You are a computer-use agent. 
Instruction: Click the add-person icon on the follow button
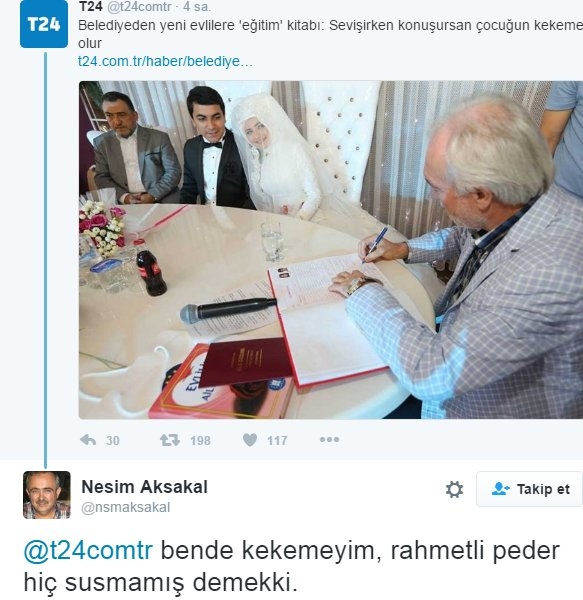pos(500,489)
